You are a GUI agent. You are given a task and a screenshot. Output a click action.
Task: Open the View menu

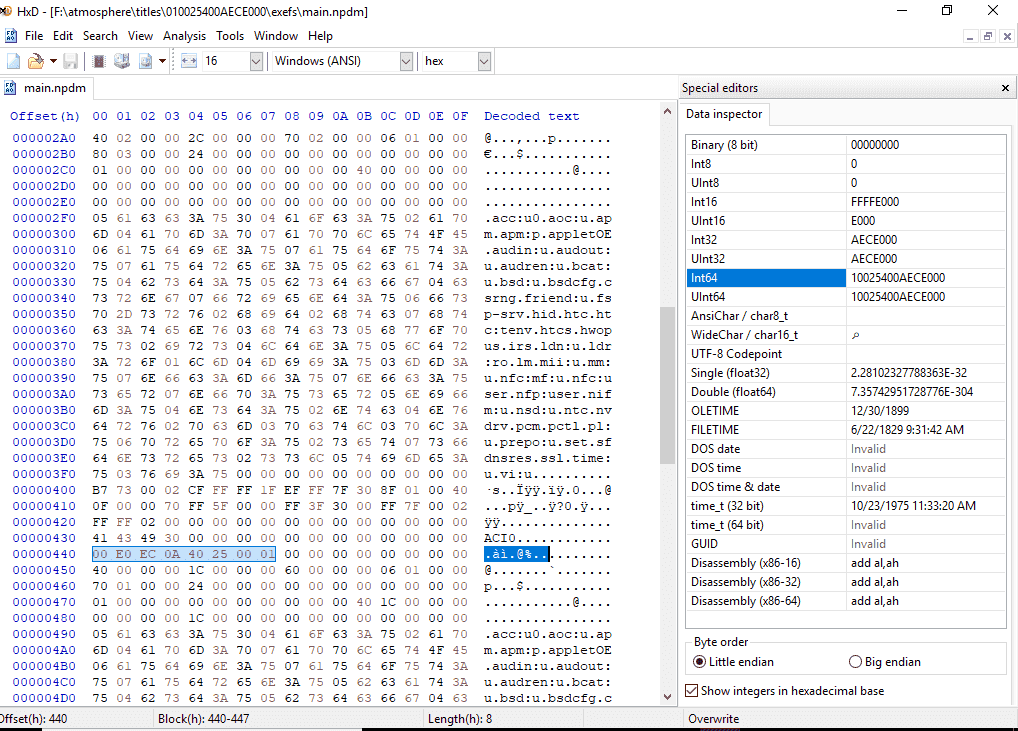(140, 36)
